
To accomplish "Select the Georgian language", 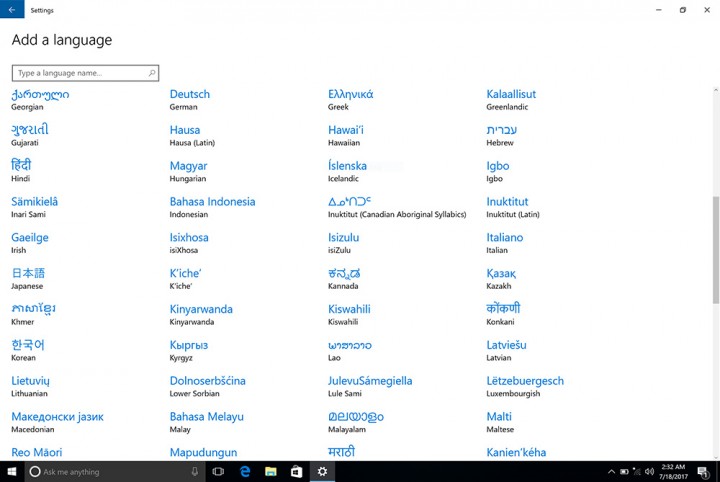I will 40,100.
